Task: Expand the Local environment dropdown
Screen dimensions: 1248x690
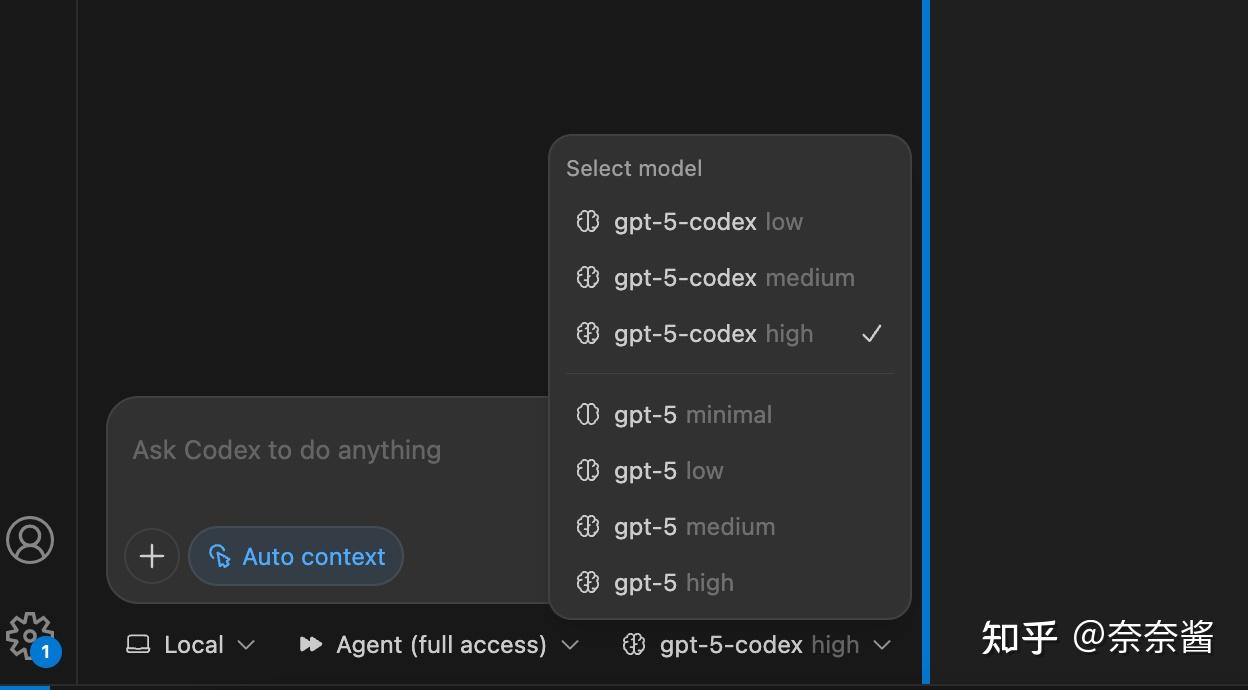Action: click(192, 645)
